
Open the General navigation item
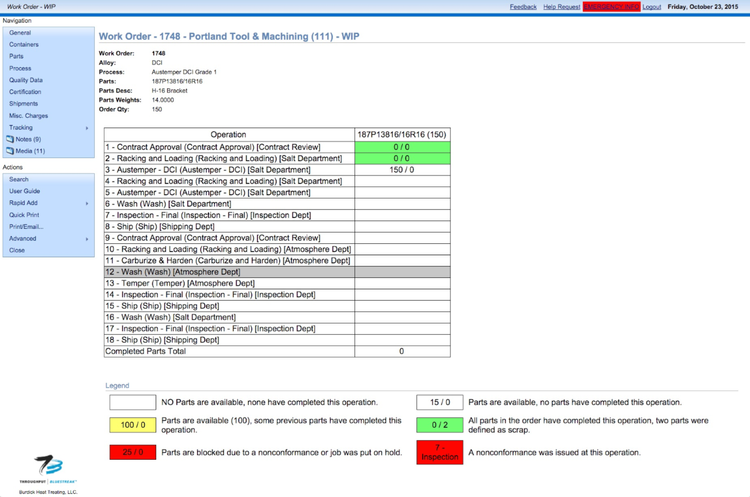click(20, 33)
